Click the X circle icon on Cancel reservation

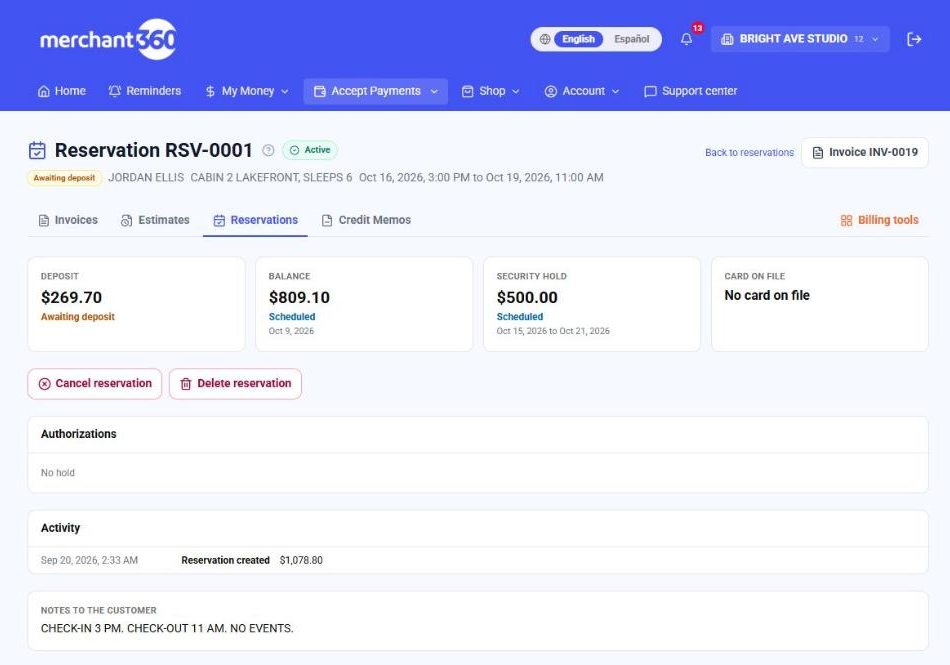click(x=44, y=384)
